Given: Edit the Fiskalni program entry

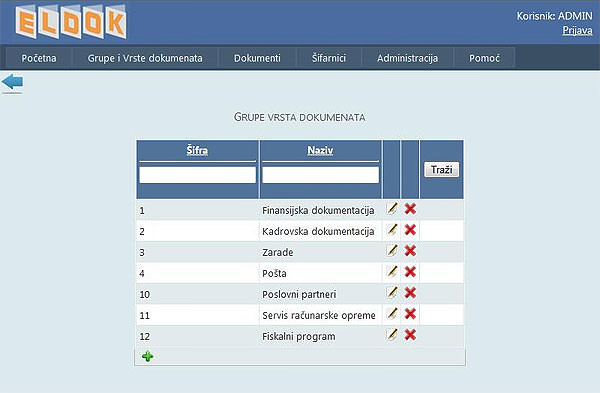Looking at the screenshot, I should 392,335.
